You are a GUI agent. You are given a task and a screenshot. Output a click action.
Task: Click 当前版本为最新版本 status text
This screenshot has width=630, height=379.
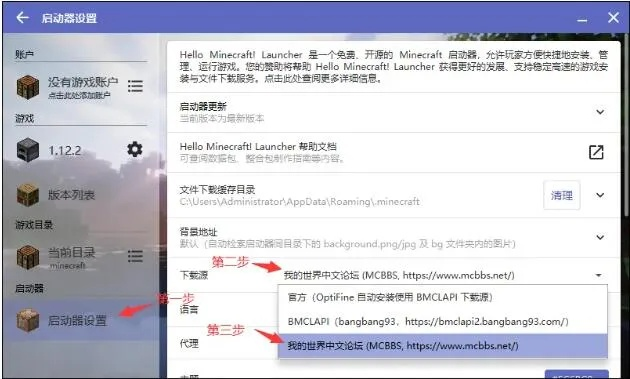222,119
